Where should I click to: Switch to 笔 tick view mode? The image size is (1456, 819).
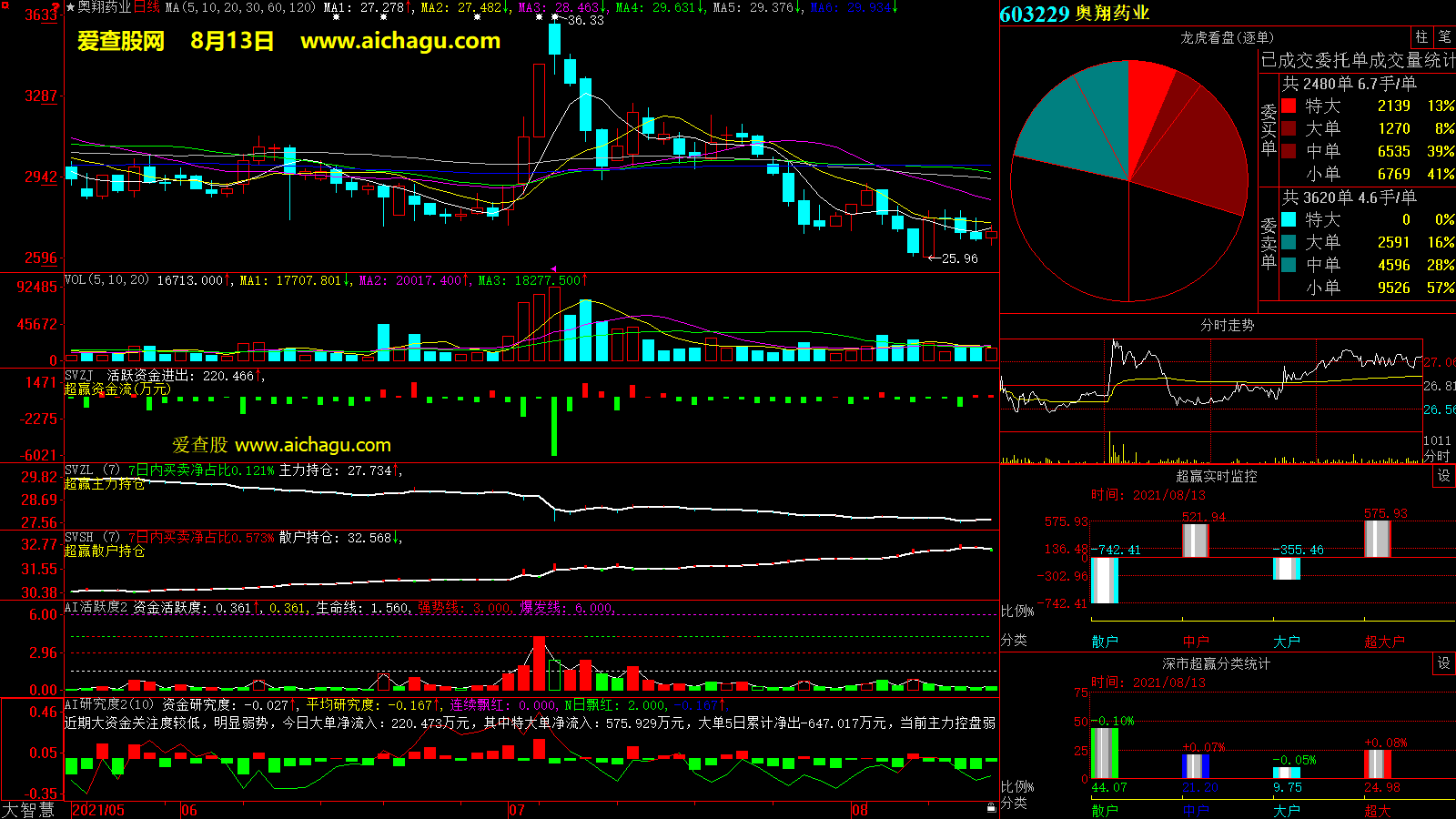point(1444,37)
